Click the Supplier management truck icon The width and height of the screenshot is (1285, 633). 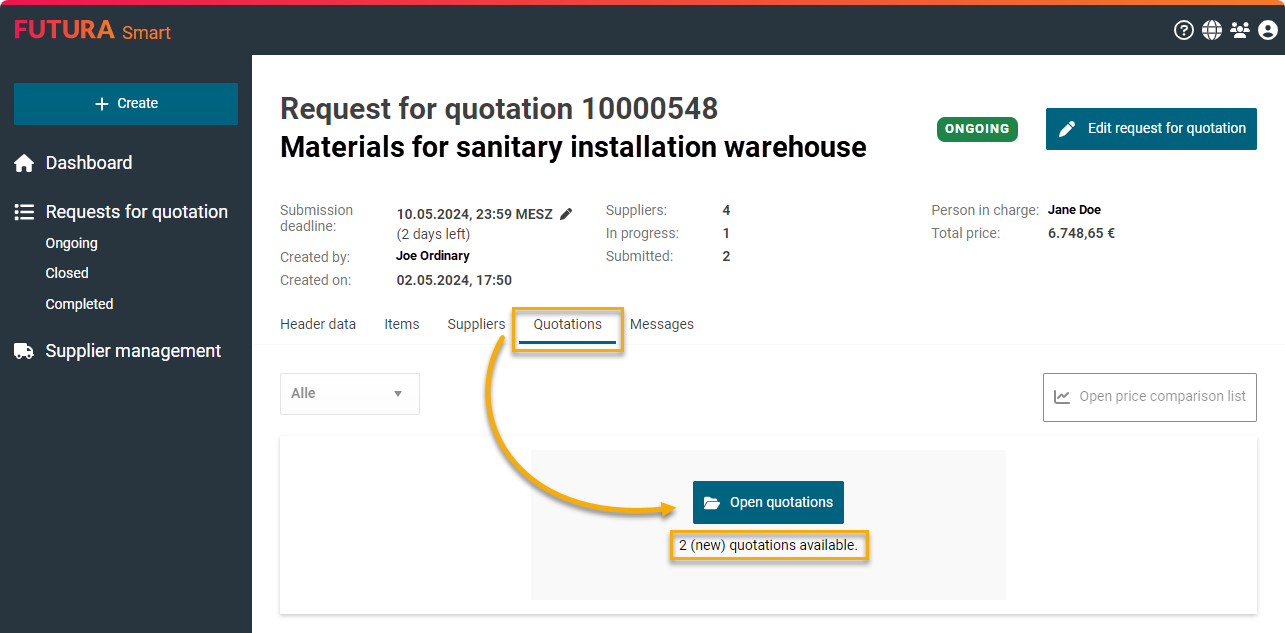point(24,351)
